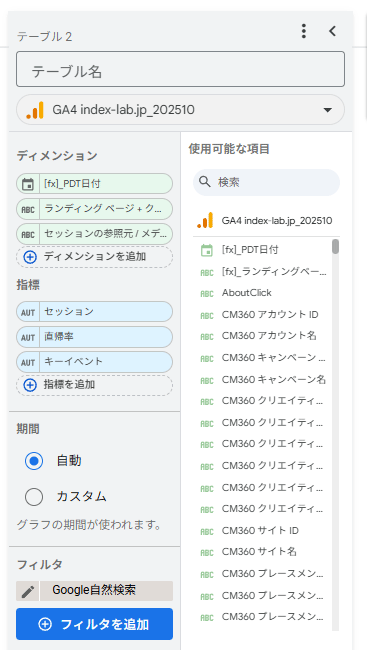The height and width of the screenshot is (650, 367).
Task: Click ABC icon next to AboutClick
Action: click(x=207, y=294)
